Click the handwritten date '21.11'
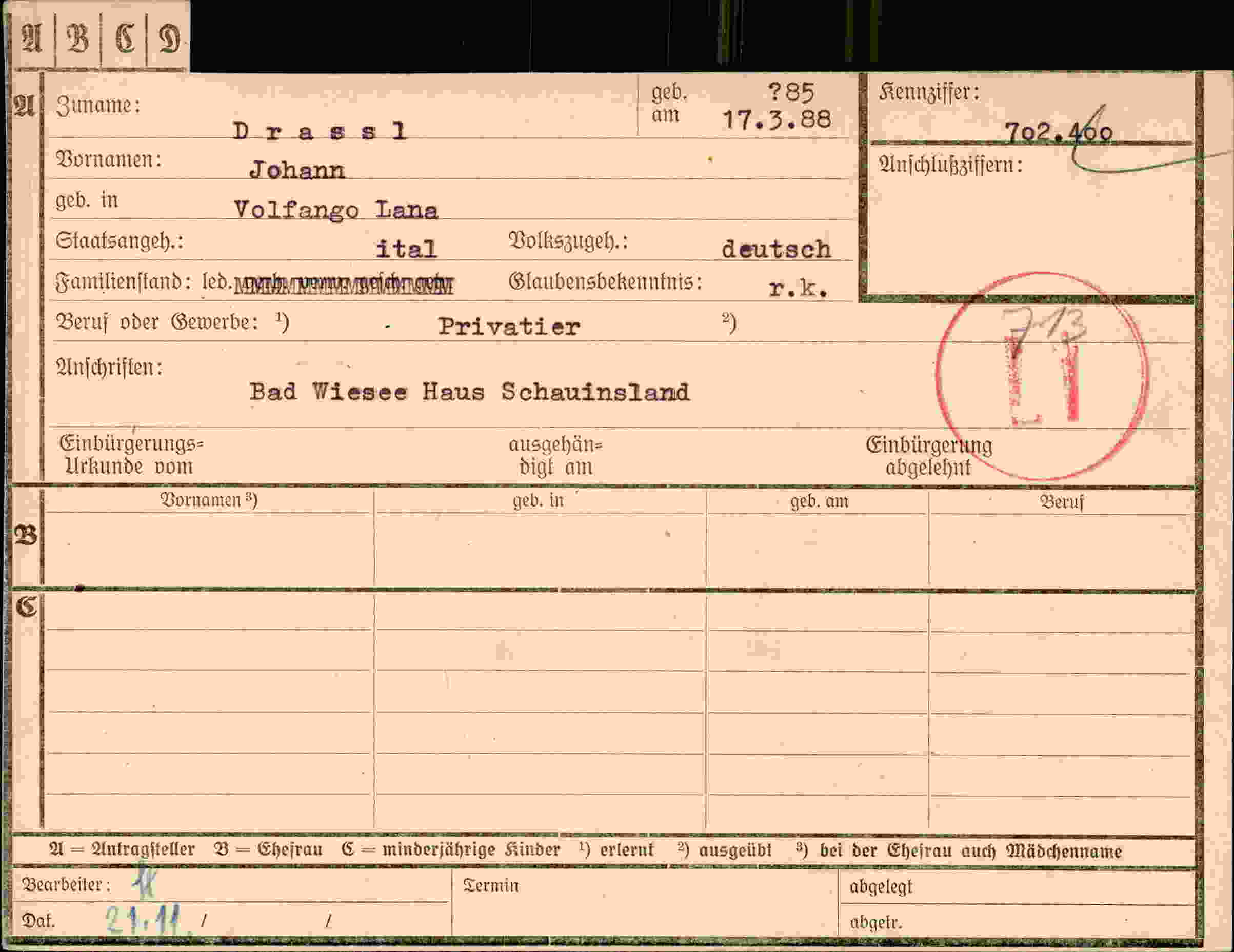 (x=144, y=920)
